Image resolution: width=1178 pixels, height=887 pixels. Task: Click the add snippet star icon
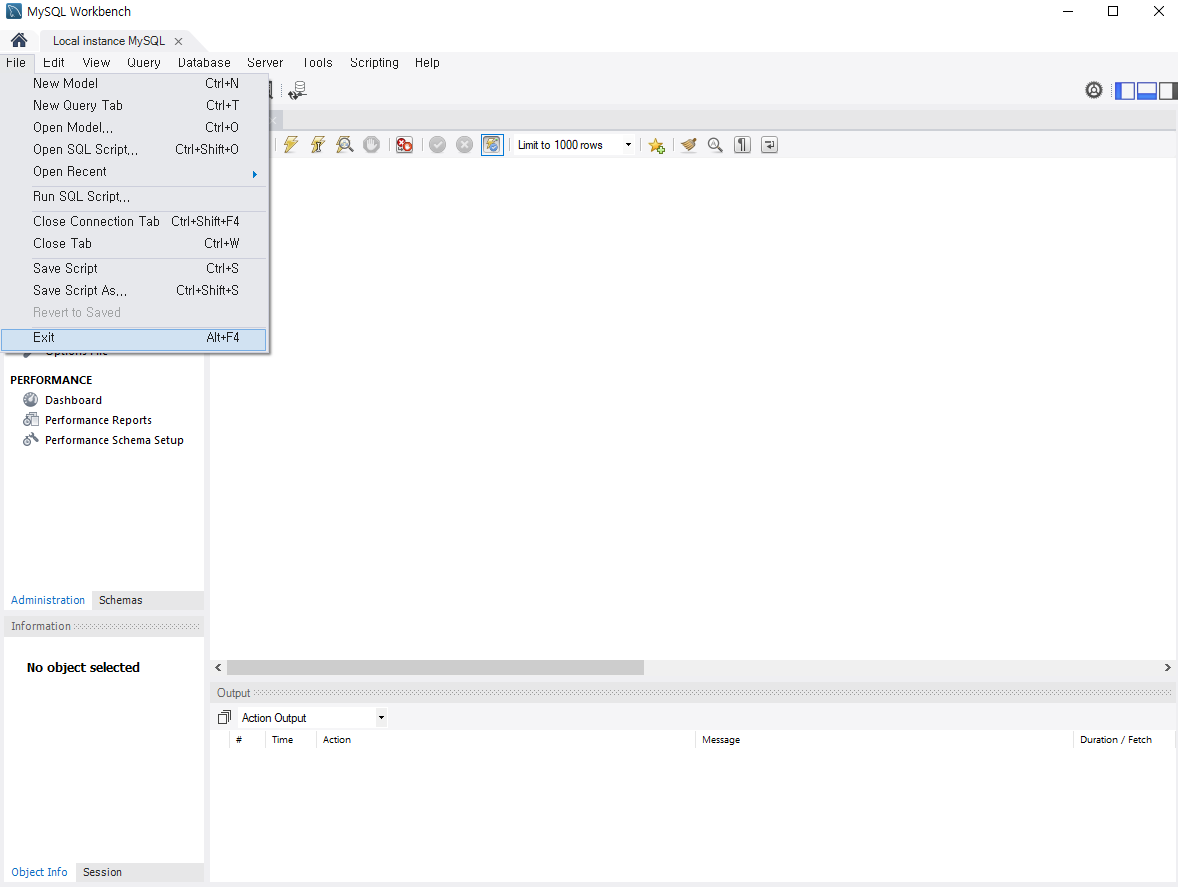pyautogui.click(x=657, y=145)
